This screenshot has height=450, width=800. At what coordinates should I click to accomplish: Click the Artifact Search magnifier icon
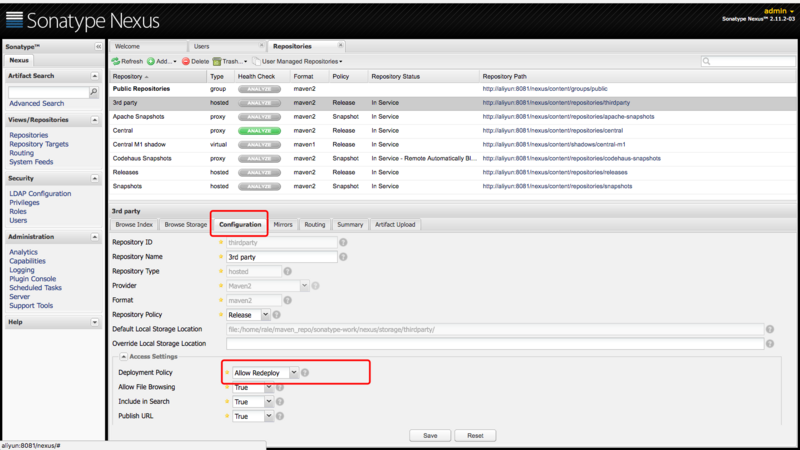95,92
